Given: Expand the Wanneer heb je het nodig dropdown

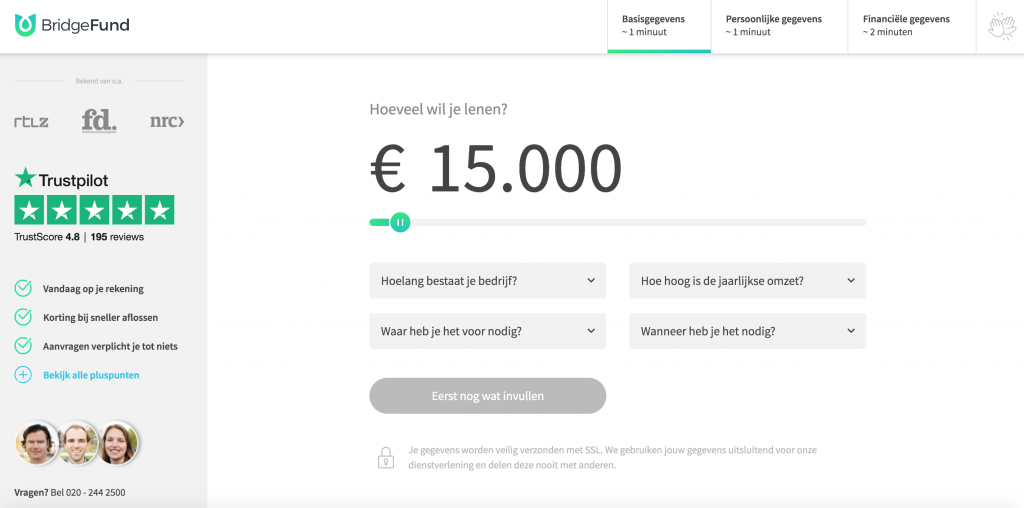Looking at the screenshot, I should click(748, 331).
